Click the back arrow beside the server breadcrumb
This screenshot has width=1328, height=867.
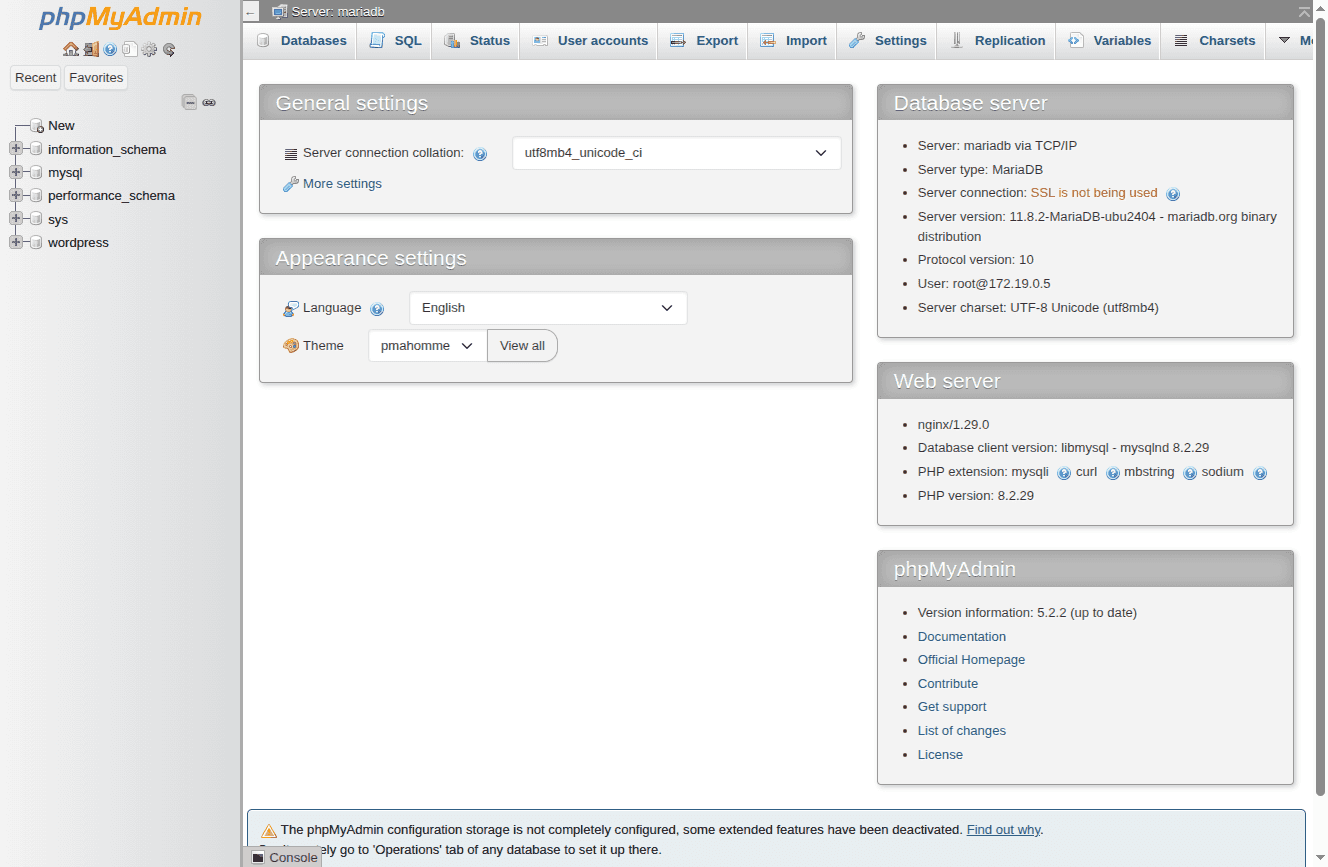point(251,12)
